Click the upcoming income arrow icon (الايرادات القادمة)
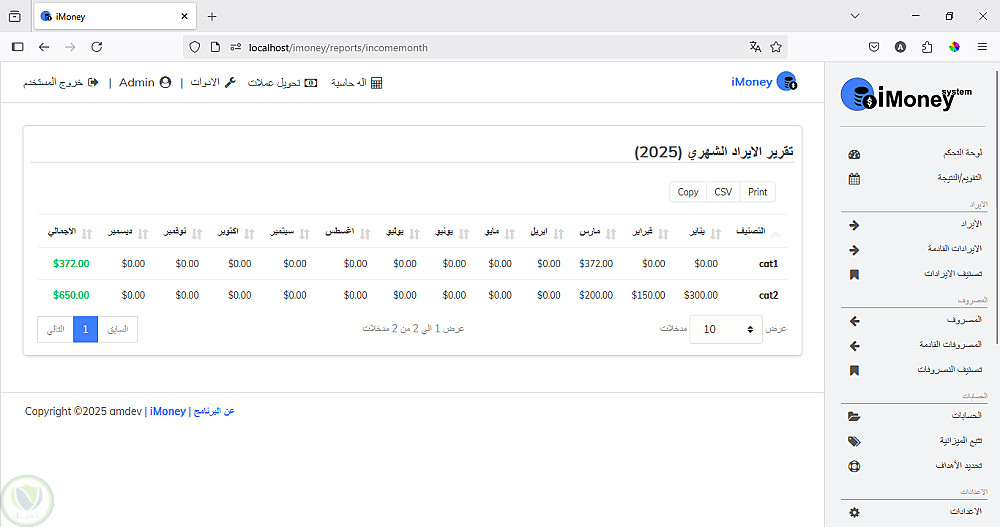The image size is (1000, 527). tap(855, 250)
